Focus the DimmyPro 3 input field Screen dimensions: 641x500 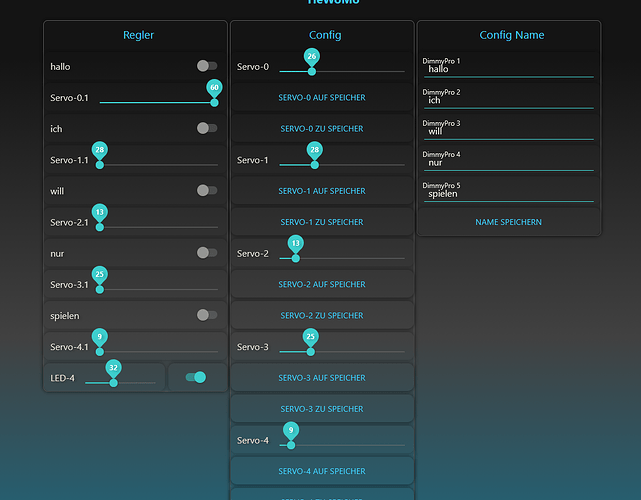point(508,131)
